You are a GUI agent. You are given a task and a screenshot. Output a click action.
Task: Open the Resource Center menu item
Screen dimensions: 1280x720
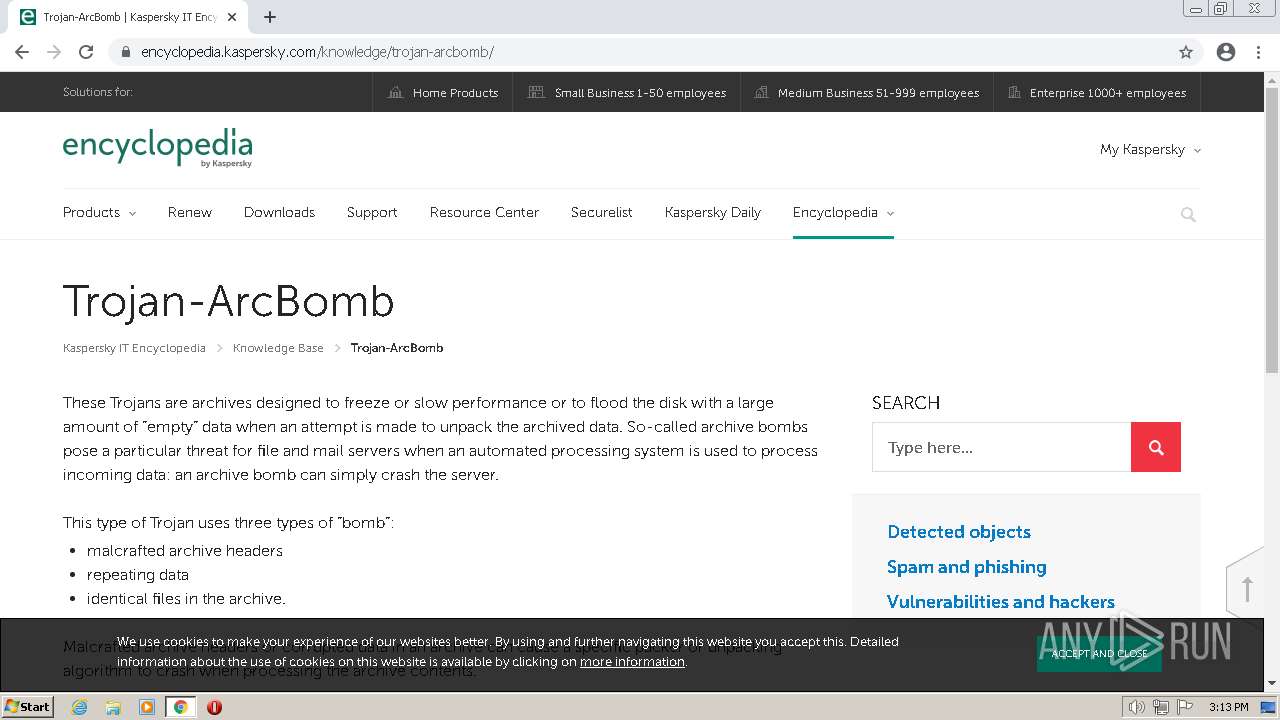(484, 212)
